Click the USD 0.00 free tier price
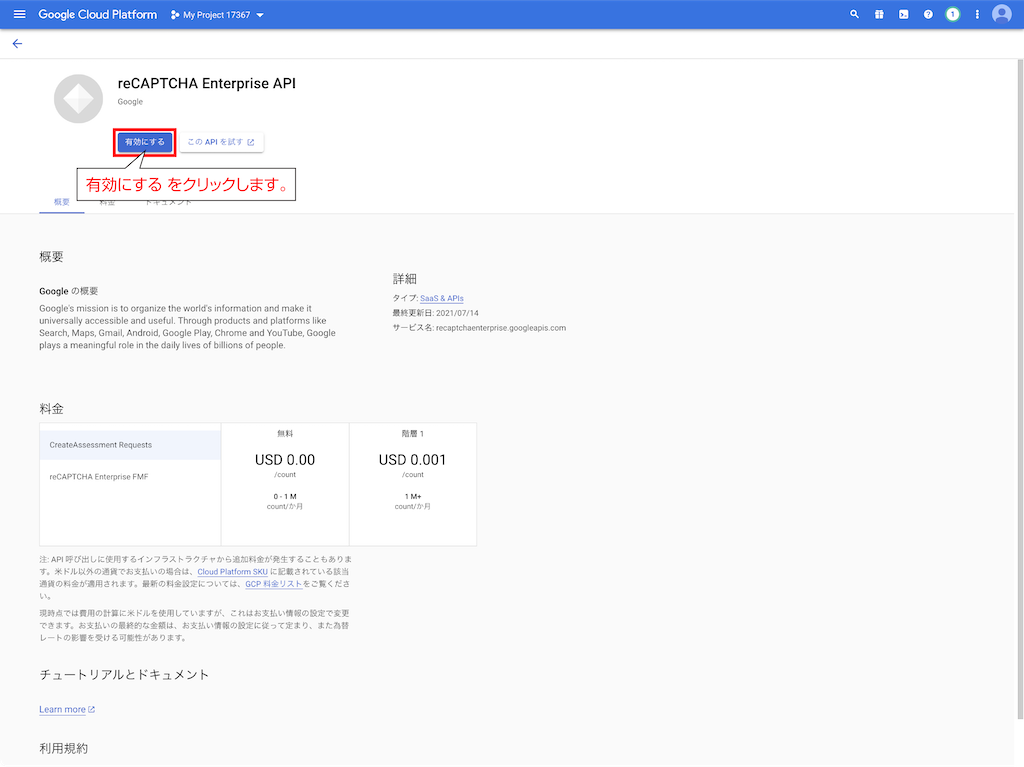 (x=285, y=460)
